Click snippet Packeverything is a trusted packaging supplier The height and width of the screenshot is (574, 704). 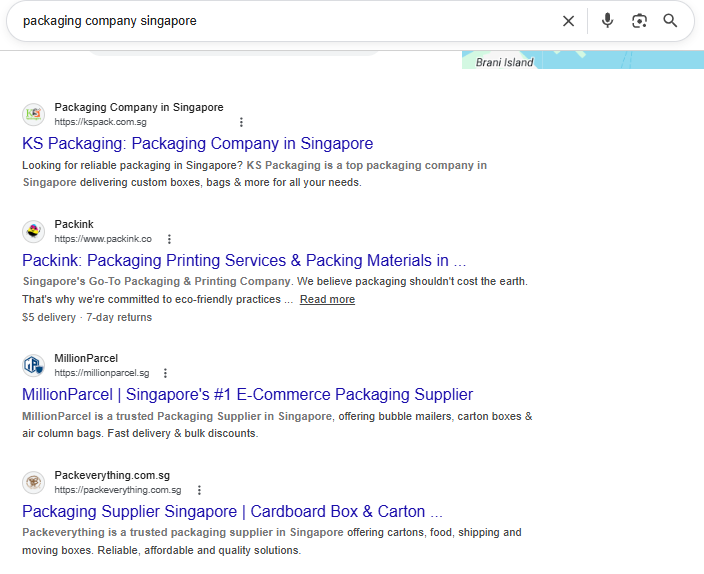click(x=272, y=541)
